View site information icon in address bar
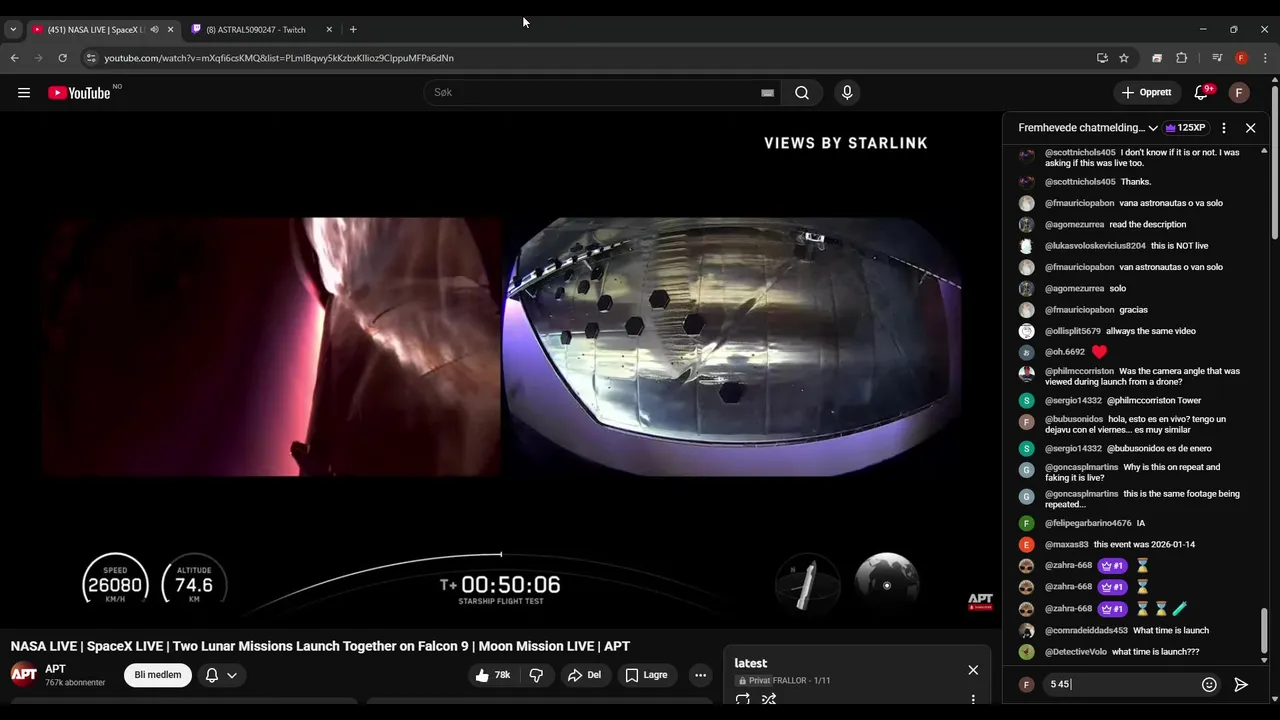 coord(91,58)
